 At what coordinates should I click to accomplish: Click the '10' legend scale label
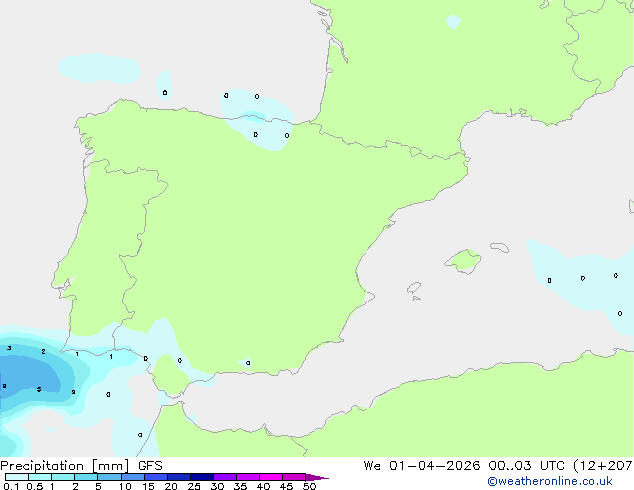click(x=125, y=486)
